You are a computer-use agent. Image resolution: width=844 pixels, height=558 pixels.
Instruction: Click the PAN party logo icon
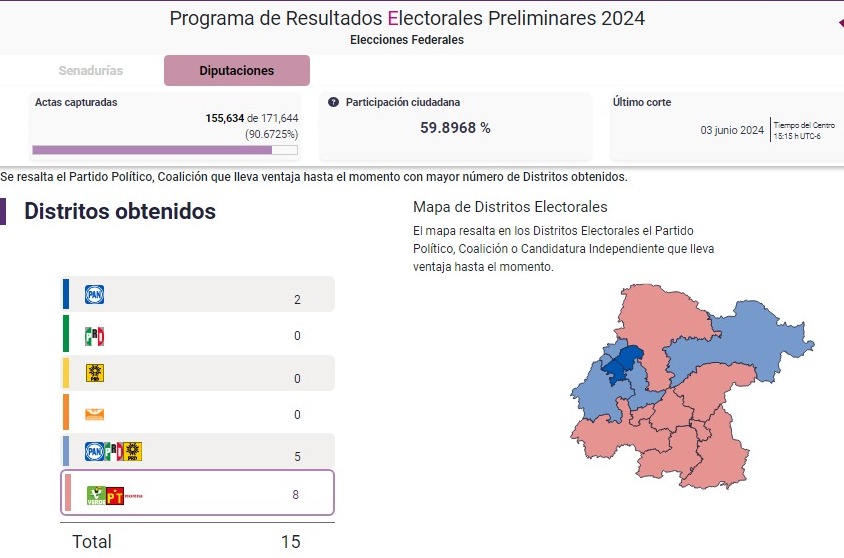coord(94,294)
